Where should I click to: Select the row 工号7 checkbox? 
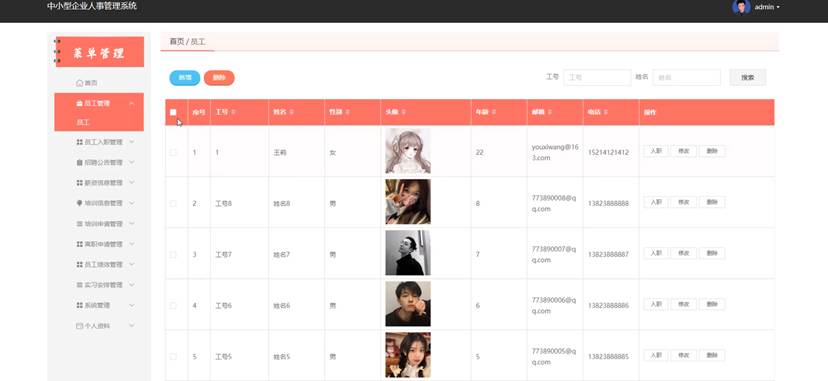[x=173, y=254]
